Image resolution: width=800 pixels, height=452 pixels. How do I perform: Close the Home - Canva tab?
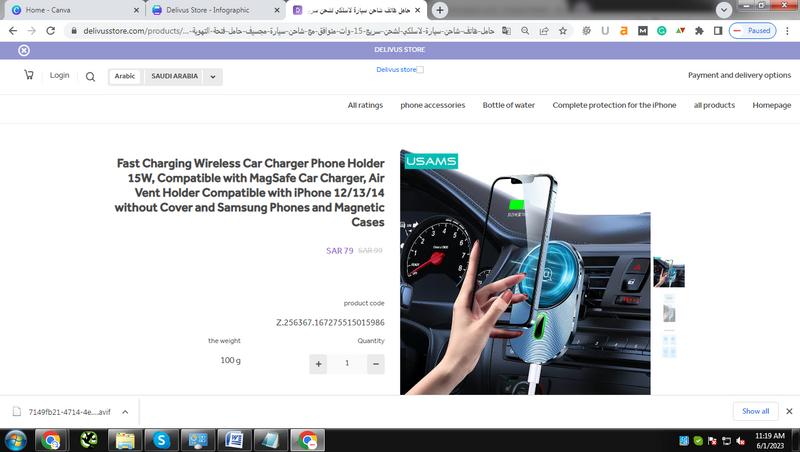(136, 10)
